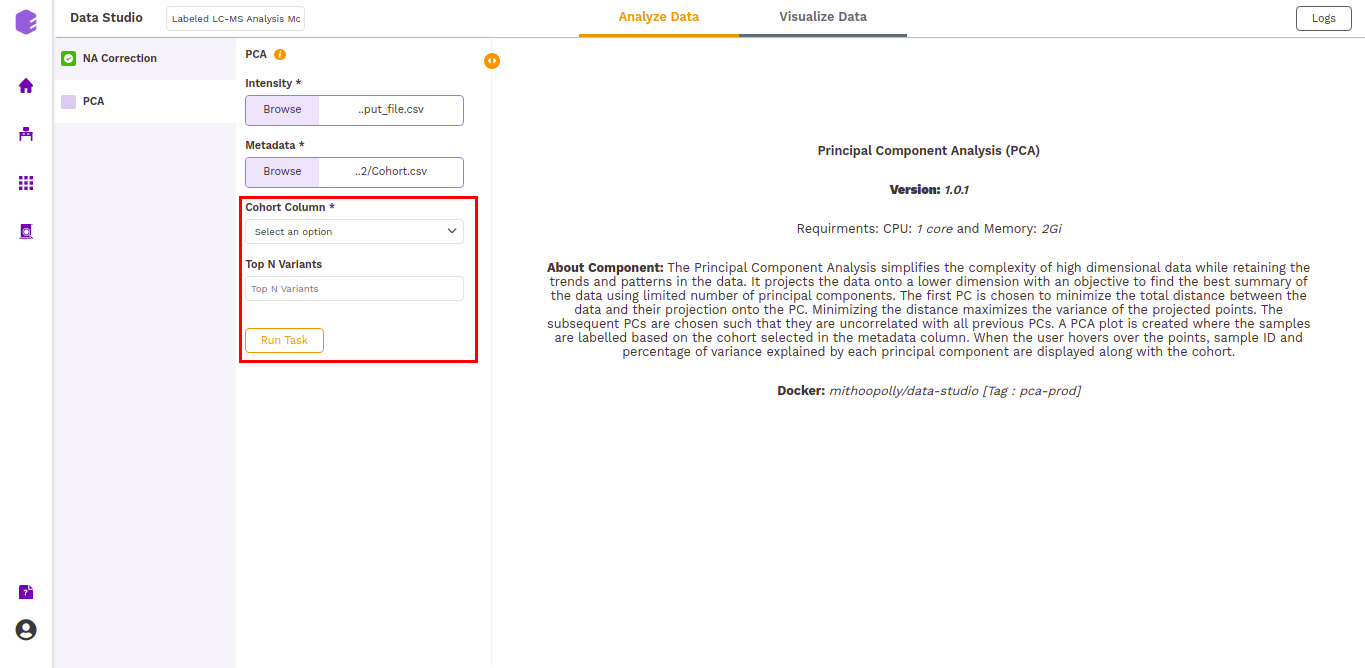
Task: Click the purple notebook icon in the sidebar
Action: 26,231
